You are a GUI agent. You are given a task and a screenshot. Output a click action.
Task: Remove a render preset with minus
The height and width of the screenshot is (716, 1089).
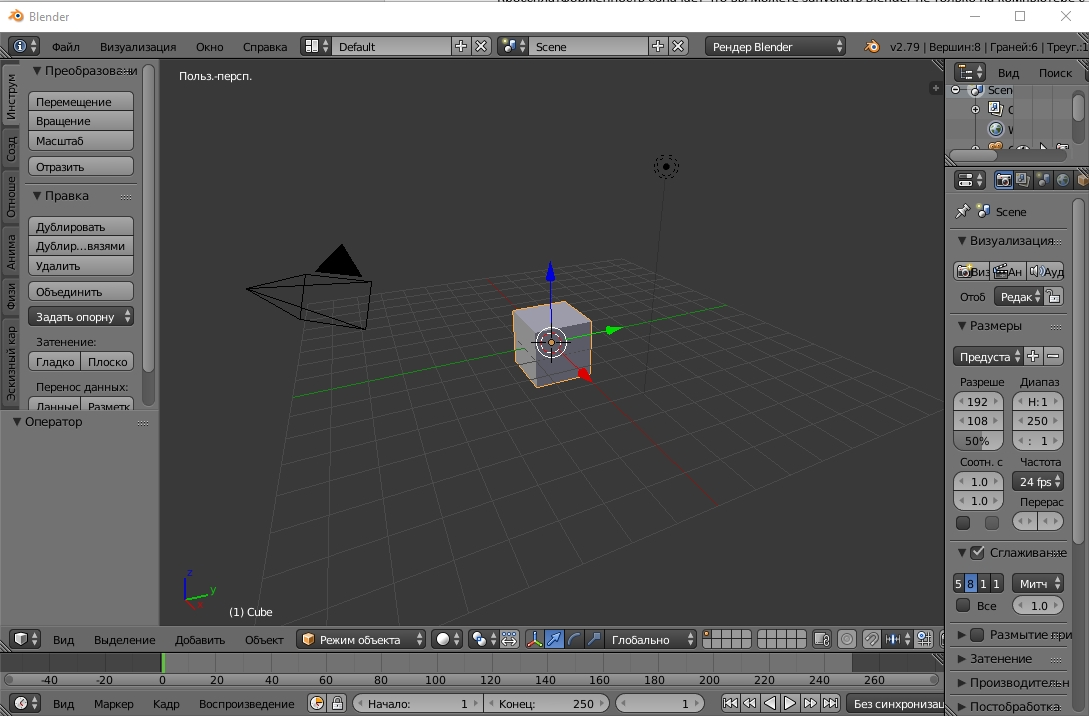coord(1053,357)
